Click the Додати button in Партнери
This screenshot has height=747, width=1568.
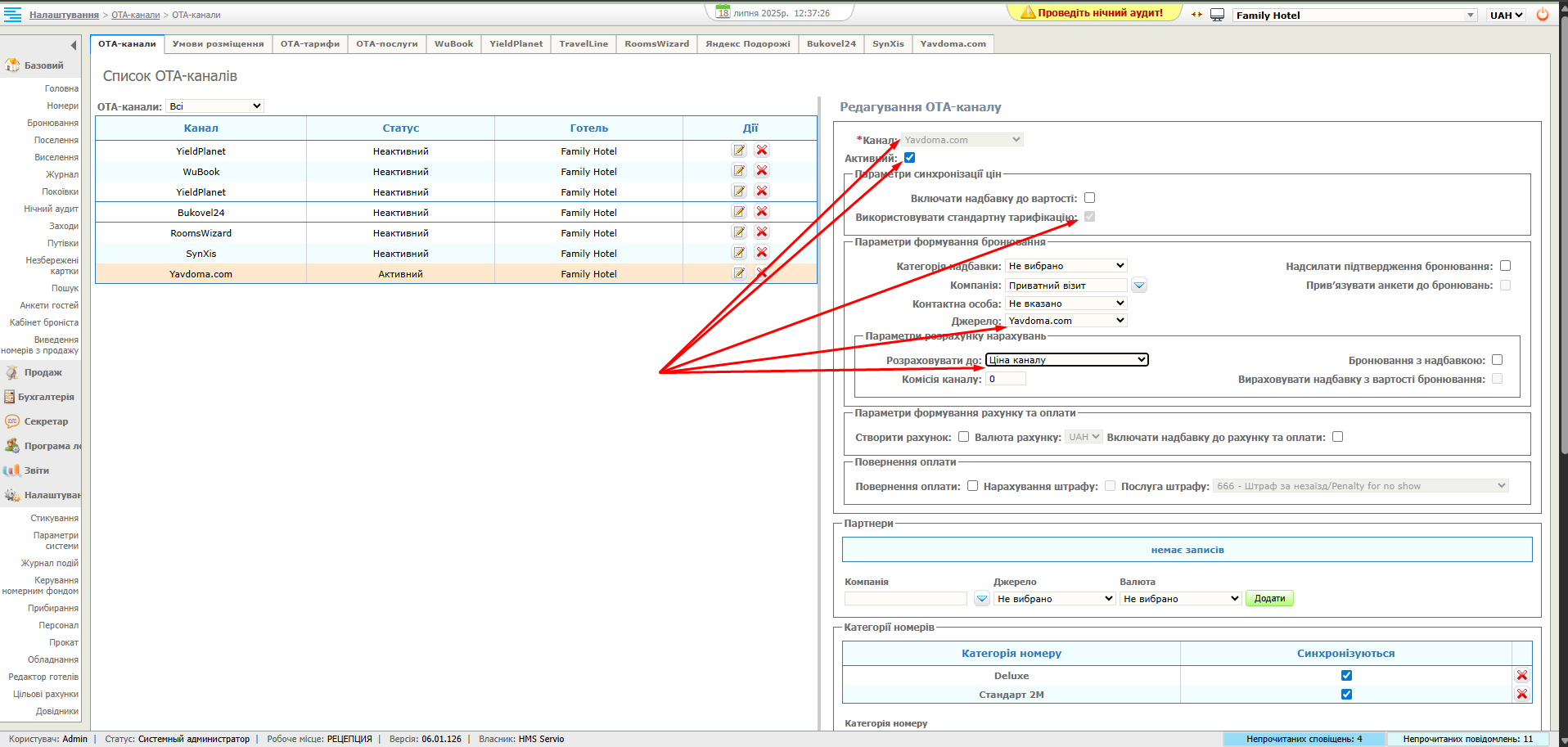pos(1268,599)
